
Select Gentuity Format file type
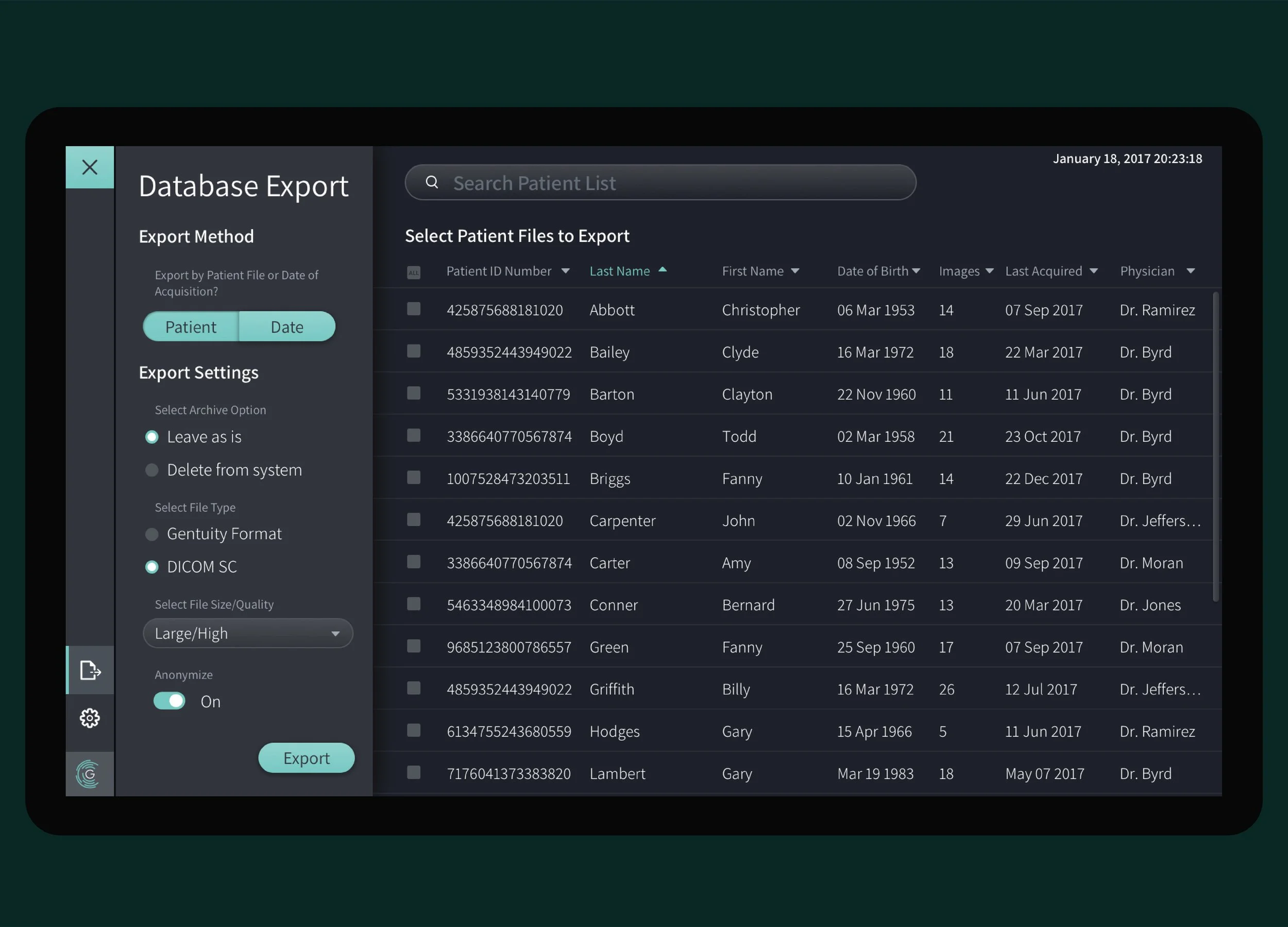tap(151, 534)
